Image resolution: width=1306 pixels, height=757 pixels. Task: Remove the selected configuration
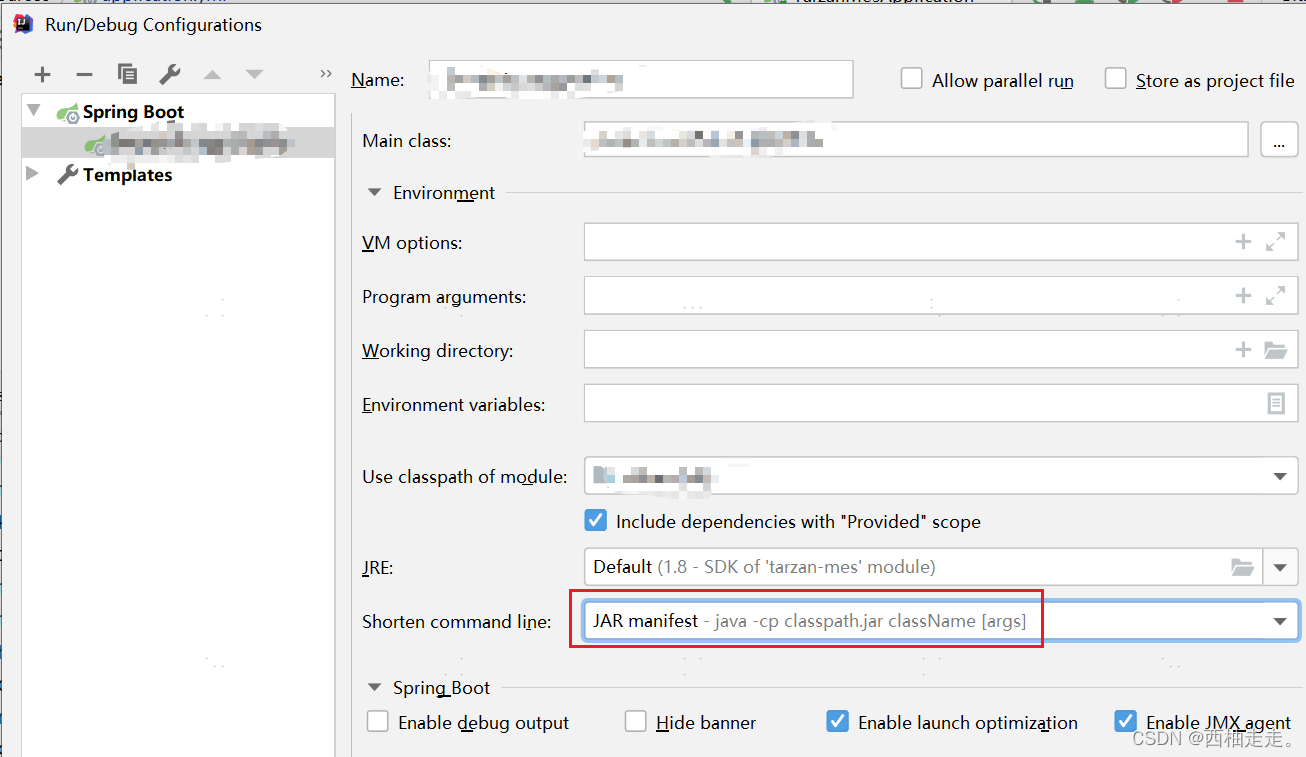[x=84, y=74]
